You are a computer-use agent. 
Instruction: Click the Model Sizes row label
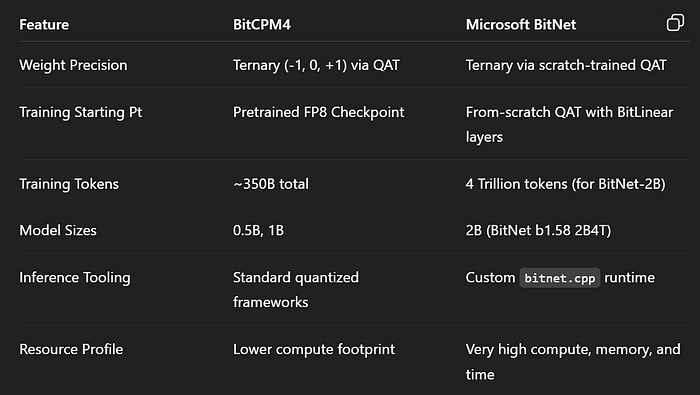pyautogui.click(x=58, y=230)
